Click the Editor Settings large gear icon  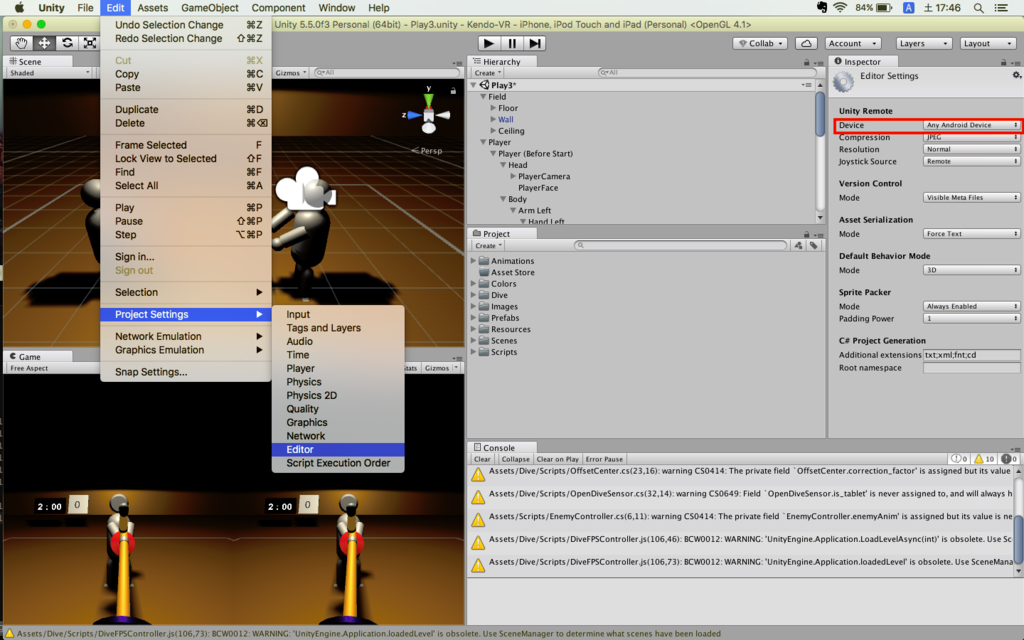point(843,82)
